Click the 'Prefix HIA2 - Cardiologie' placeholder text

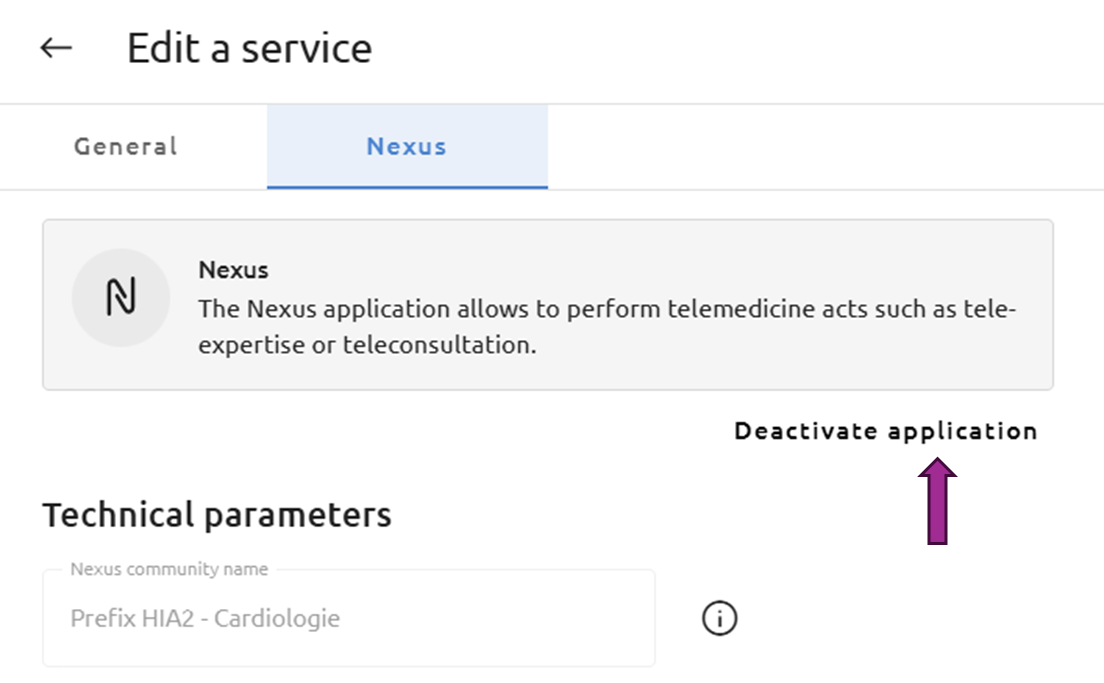coord(205,618)
